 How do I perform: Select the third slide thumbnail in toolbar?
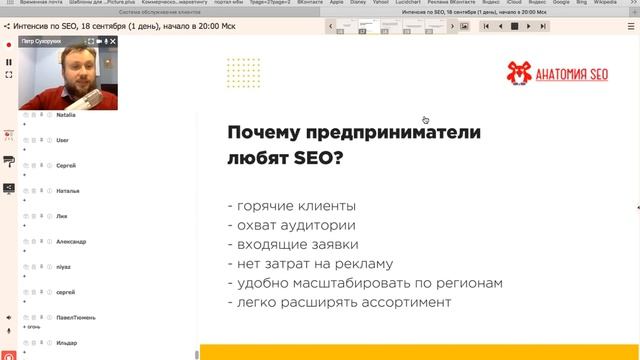pyautogui.click(x=391, y=26)
